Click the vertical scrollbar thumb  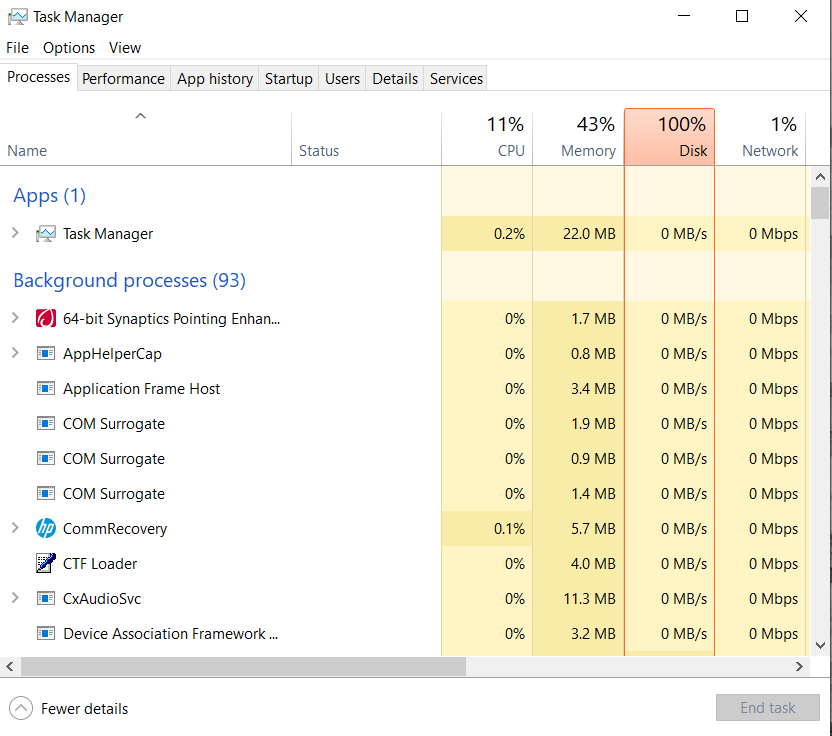point(820,203)
